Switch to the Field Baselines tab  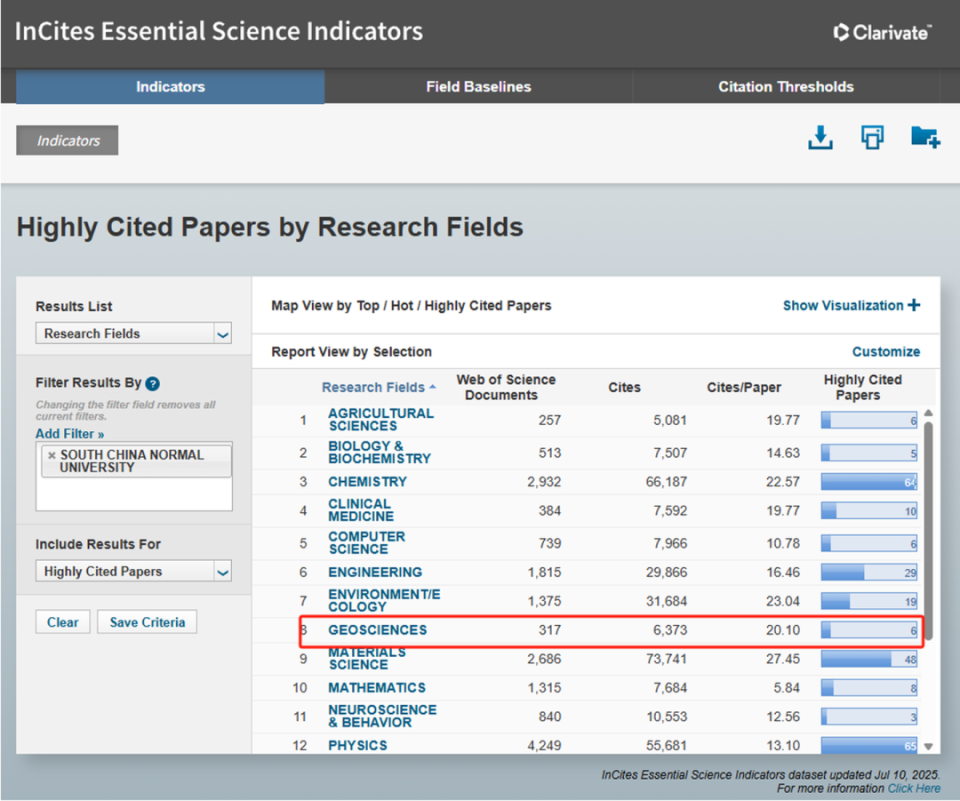click(x=478, y=87)
